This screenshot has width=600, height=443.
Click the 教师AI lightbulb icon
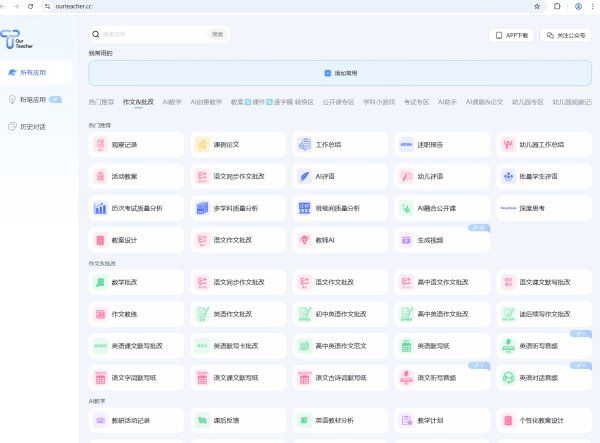[304, 240]
